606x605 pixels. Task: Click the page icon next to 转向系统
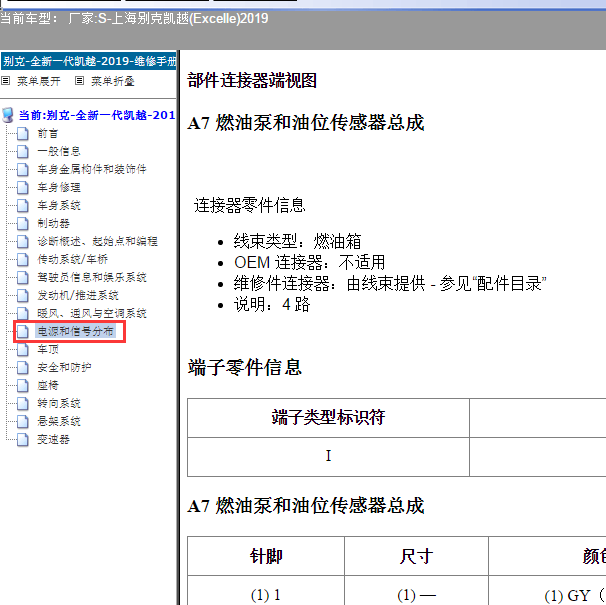pos(23,403)
